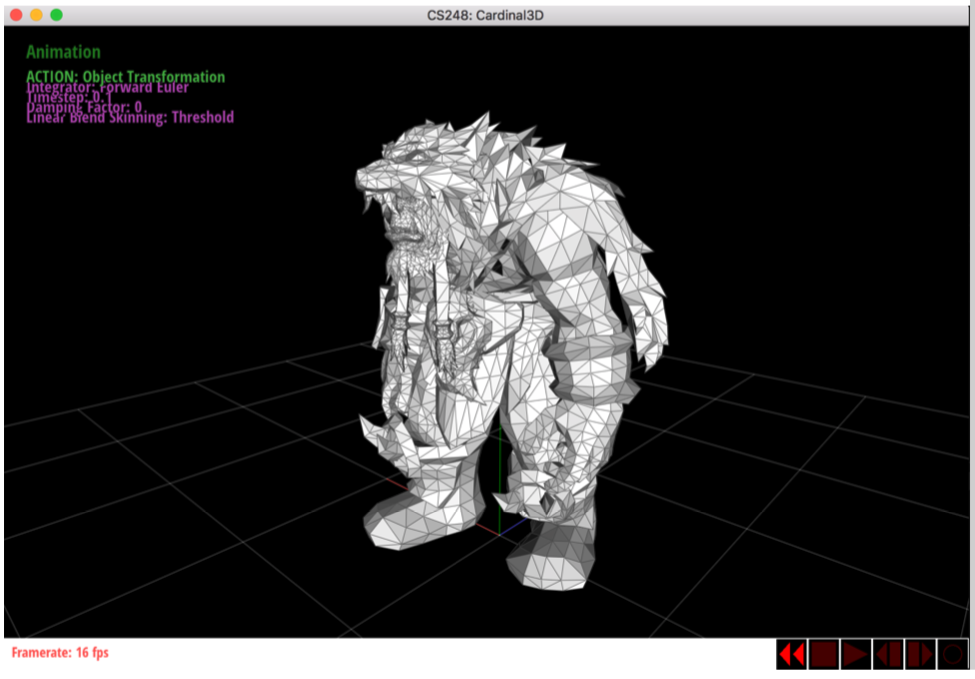Toggle the record circle button
975x679 pixels.
pos(952,655)
